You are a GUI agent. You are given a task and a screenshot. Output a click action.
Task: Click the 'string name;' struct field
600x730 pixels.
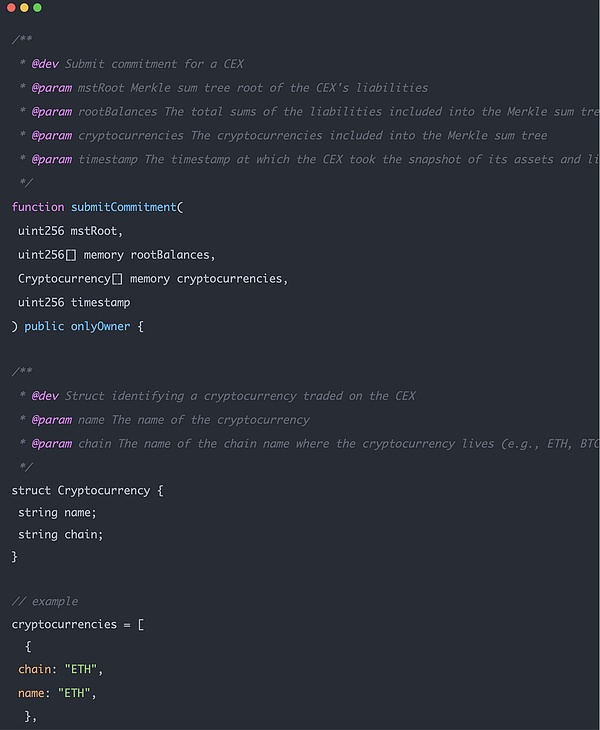(x=57, y=513)
